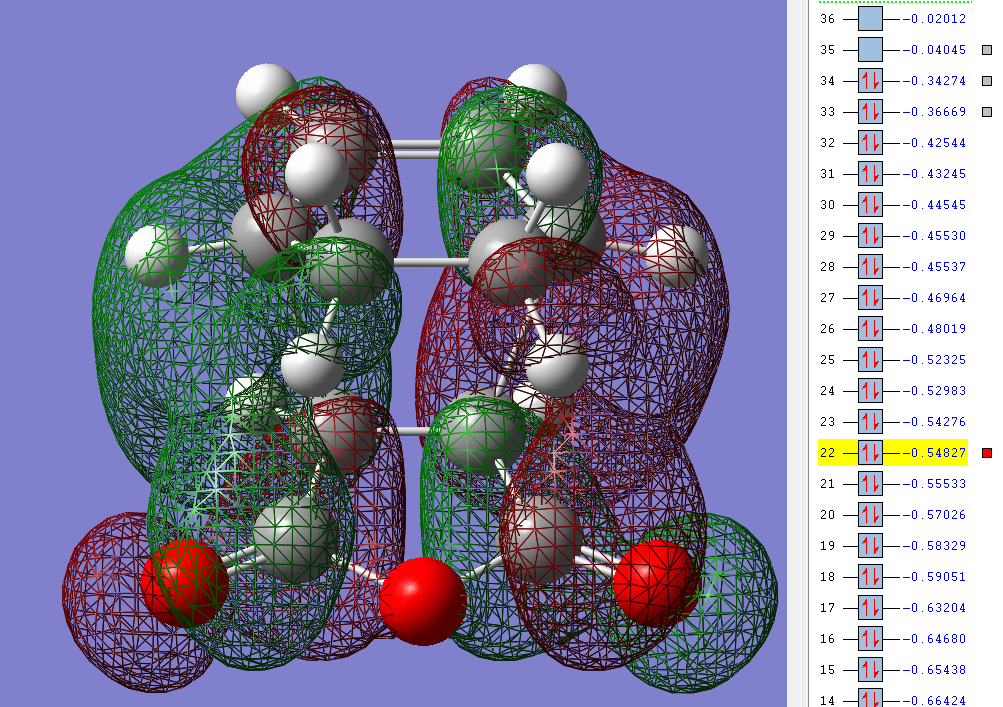This screenshot has height=707, width=1003.
Task: Select the energy value -0.42544
Action: click(x=935, y=143)
